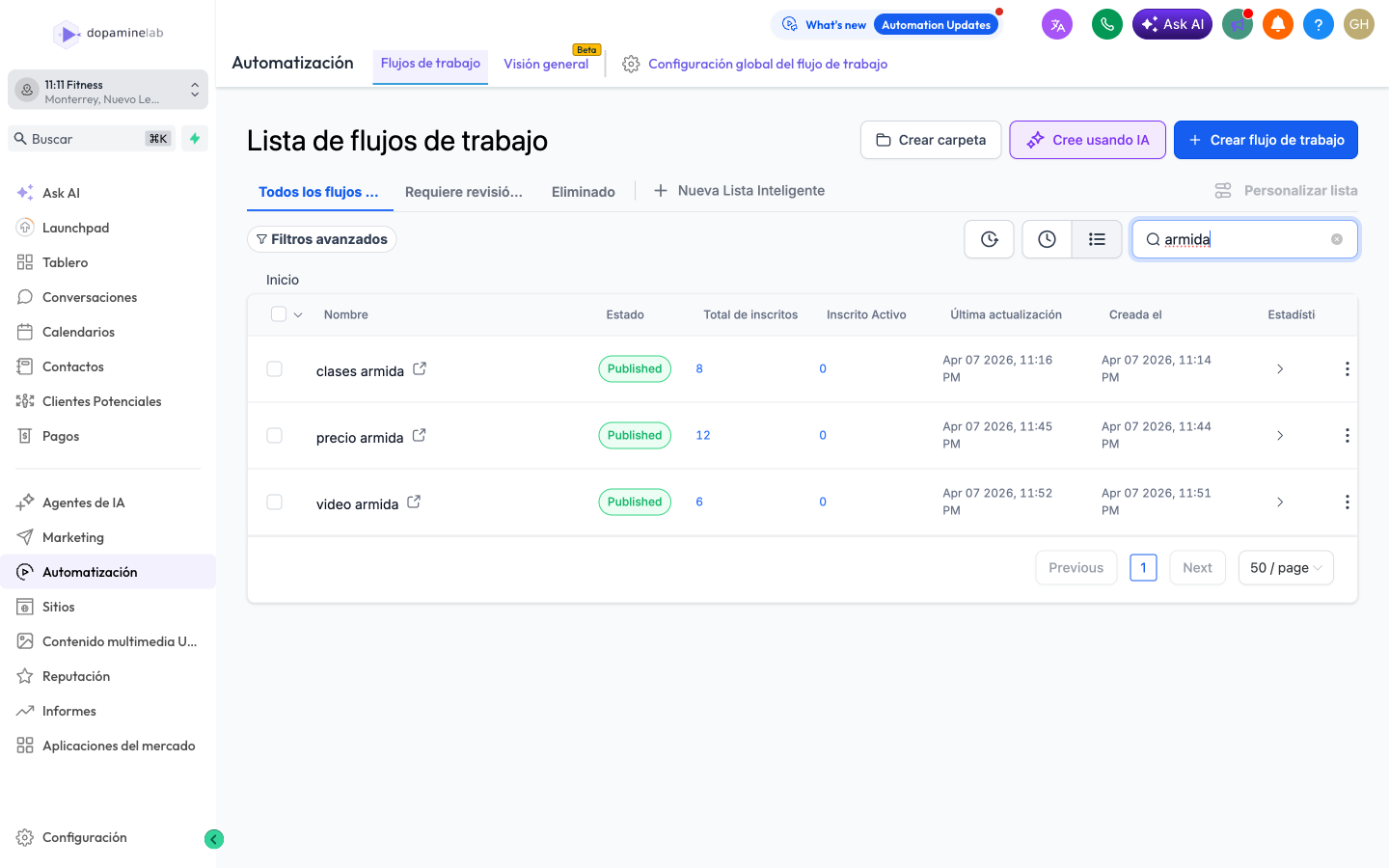Click the green lightning quick actions icon
This screenshot has width=1389, height=868.
(195, 139)
